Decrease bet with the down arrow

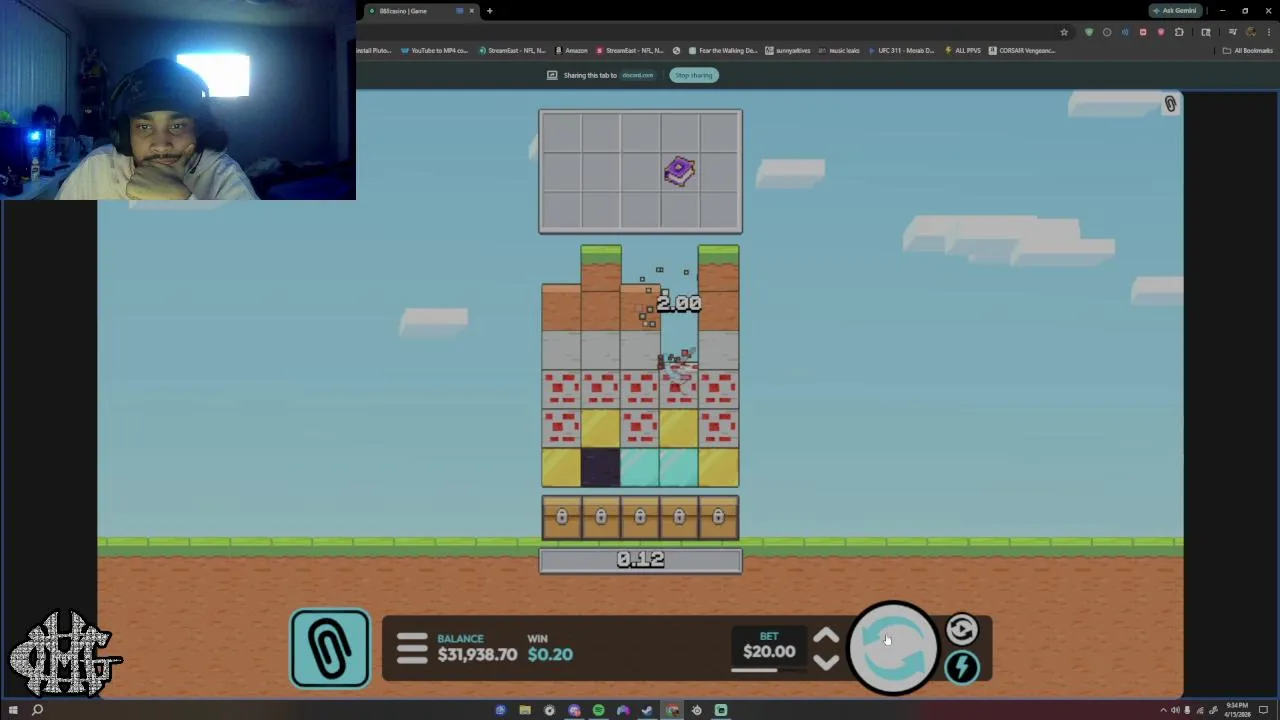[826, 662]
